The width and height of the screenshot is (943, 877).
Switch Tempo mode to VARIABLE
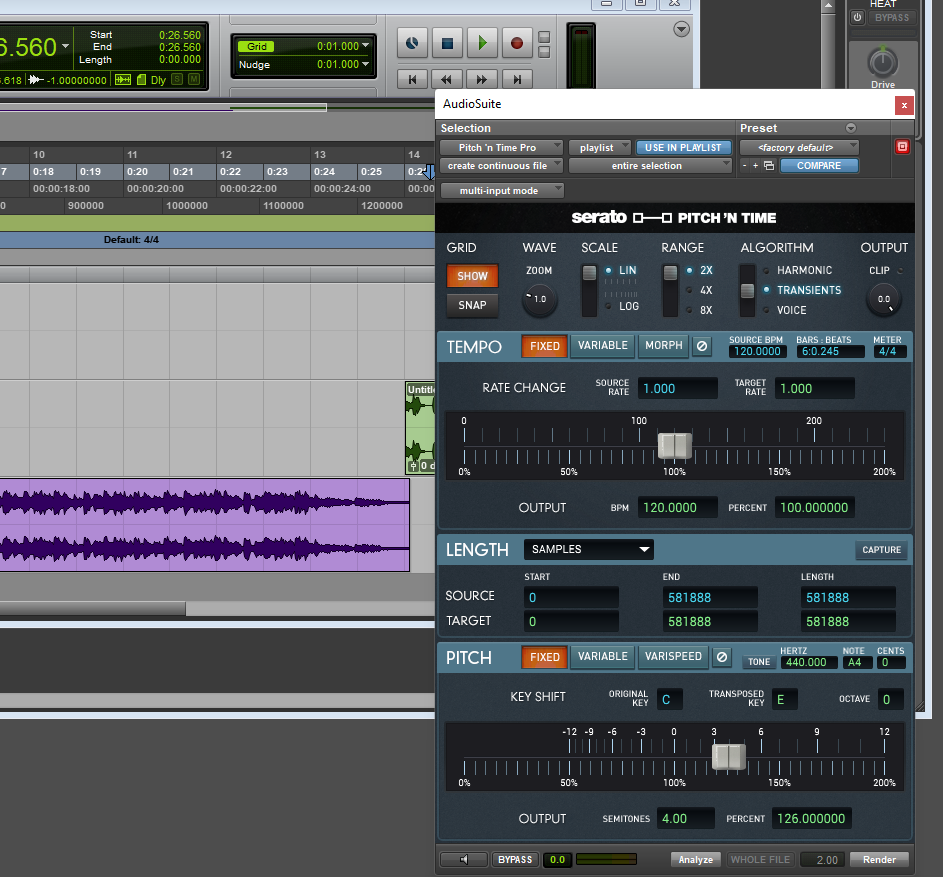[x=603, y=346]
